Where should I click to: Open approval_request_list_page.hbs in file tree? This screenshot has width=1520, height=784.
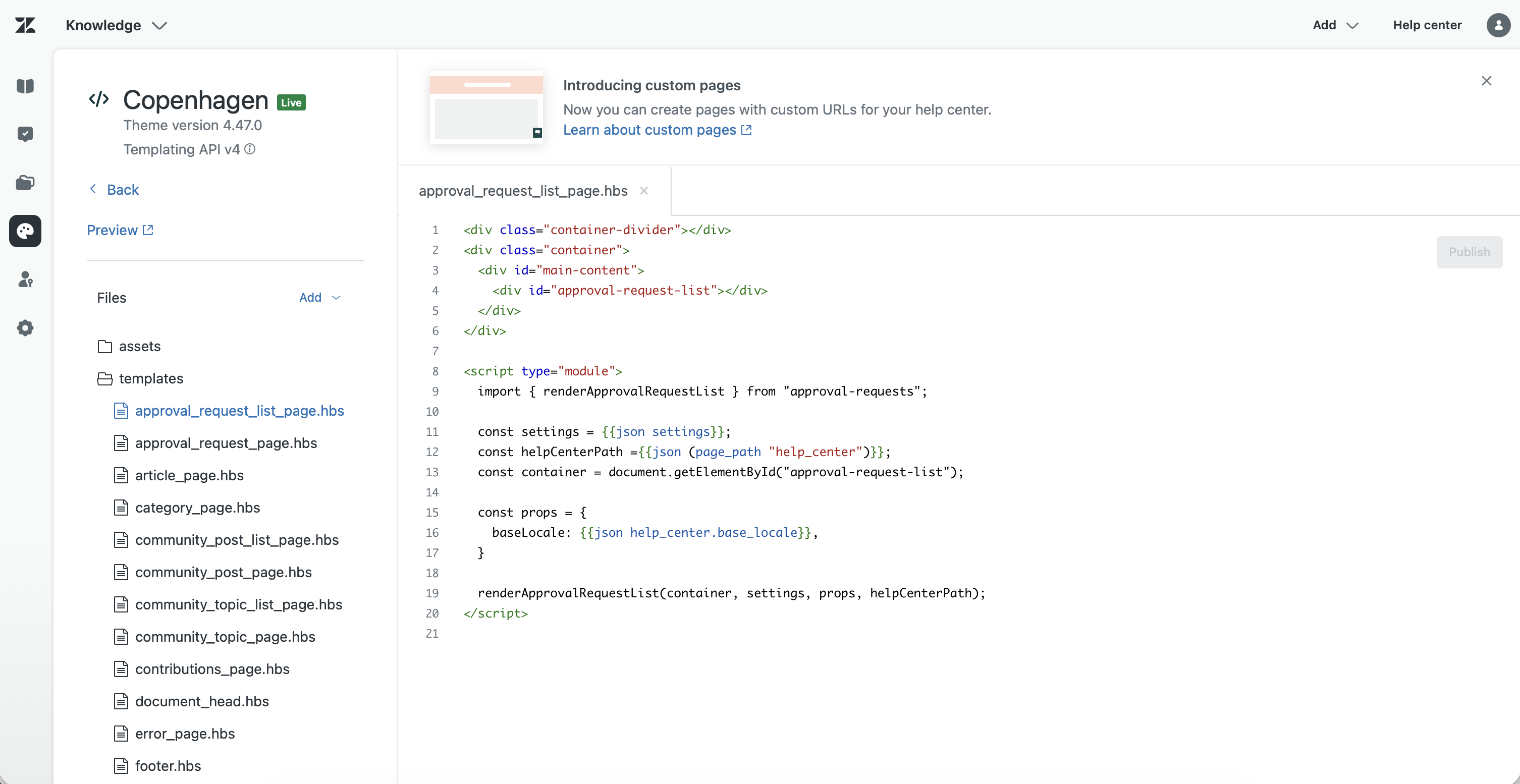click(x=229, y=411)
